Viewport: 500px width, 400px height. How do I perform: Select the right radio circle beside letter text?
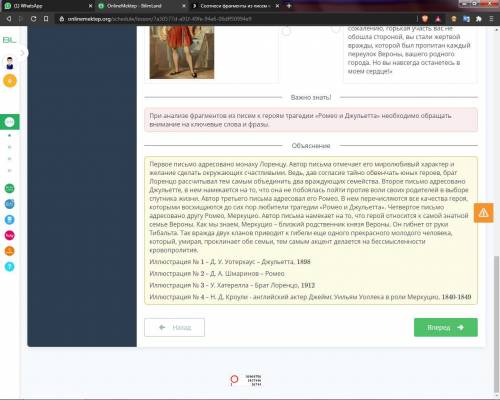[x=336, y=29]
